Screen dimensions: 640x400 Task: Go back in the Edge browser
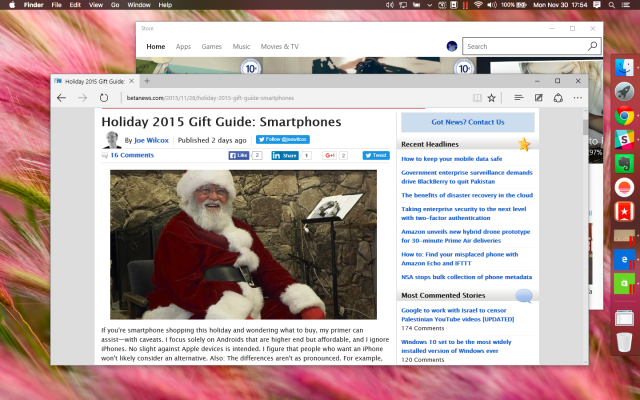click(x=61, y=98)
